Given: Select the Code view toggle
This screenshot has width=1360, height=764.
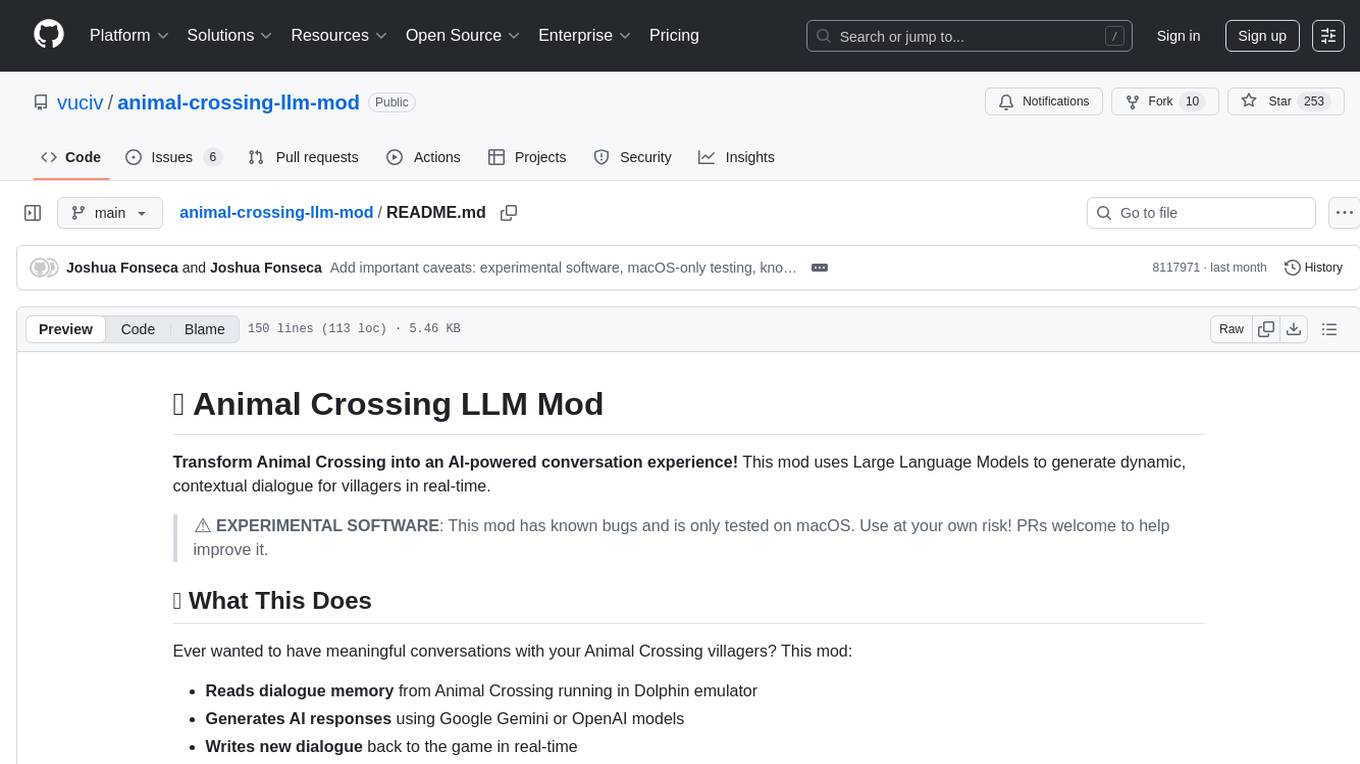Looking at the screenshot, I should point(138,329).
